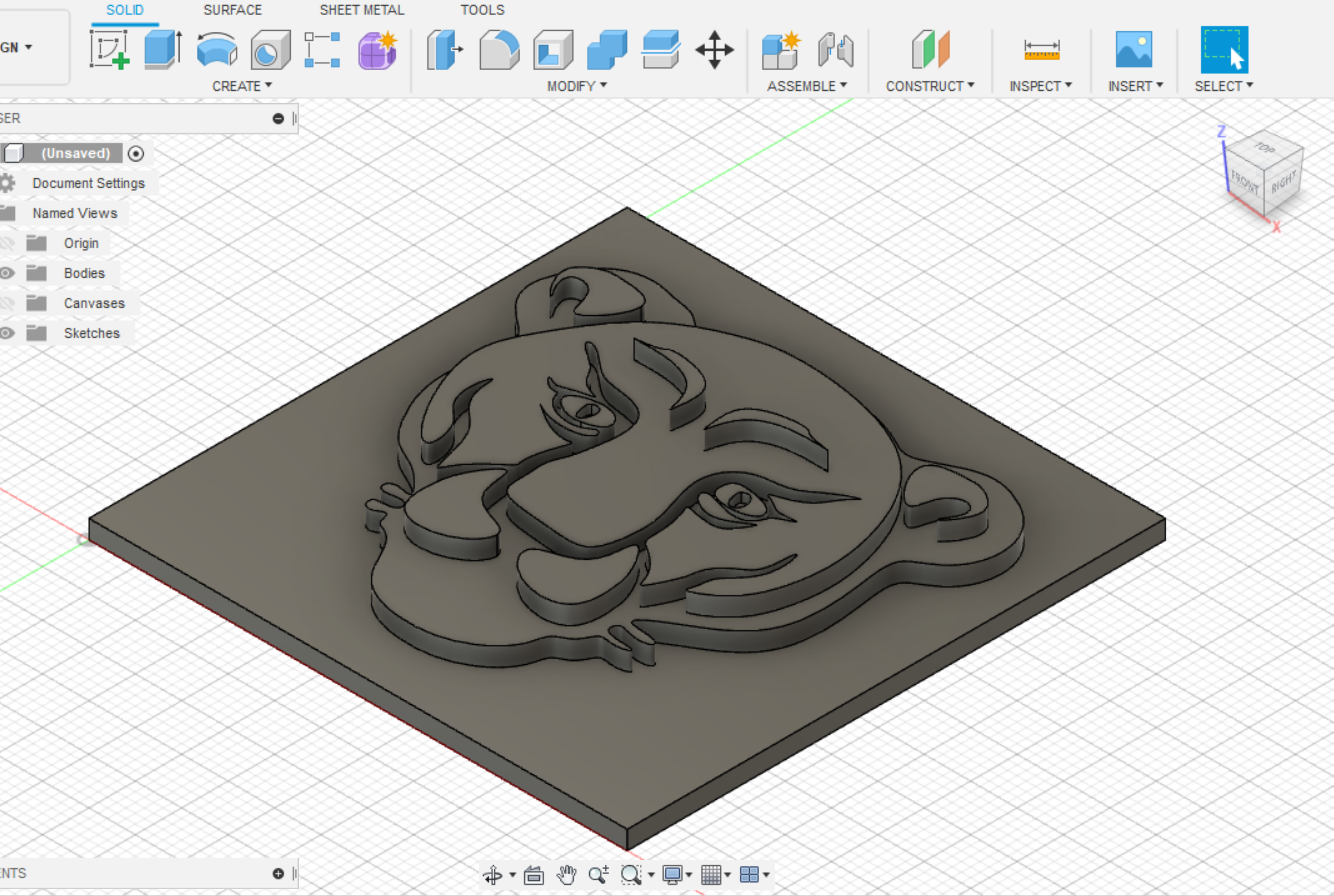The image size is (1334, 896).
Task: Select the Revolve tool
Action: coord(217,49)
